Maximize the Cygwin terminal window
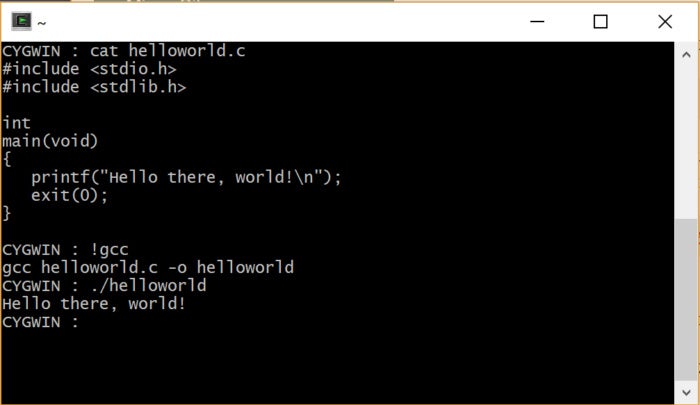Screen dimensions: 700x405 pos(600,21)
